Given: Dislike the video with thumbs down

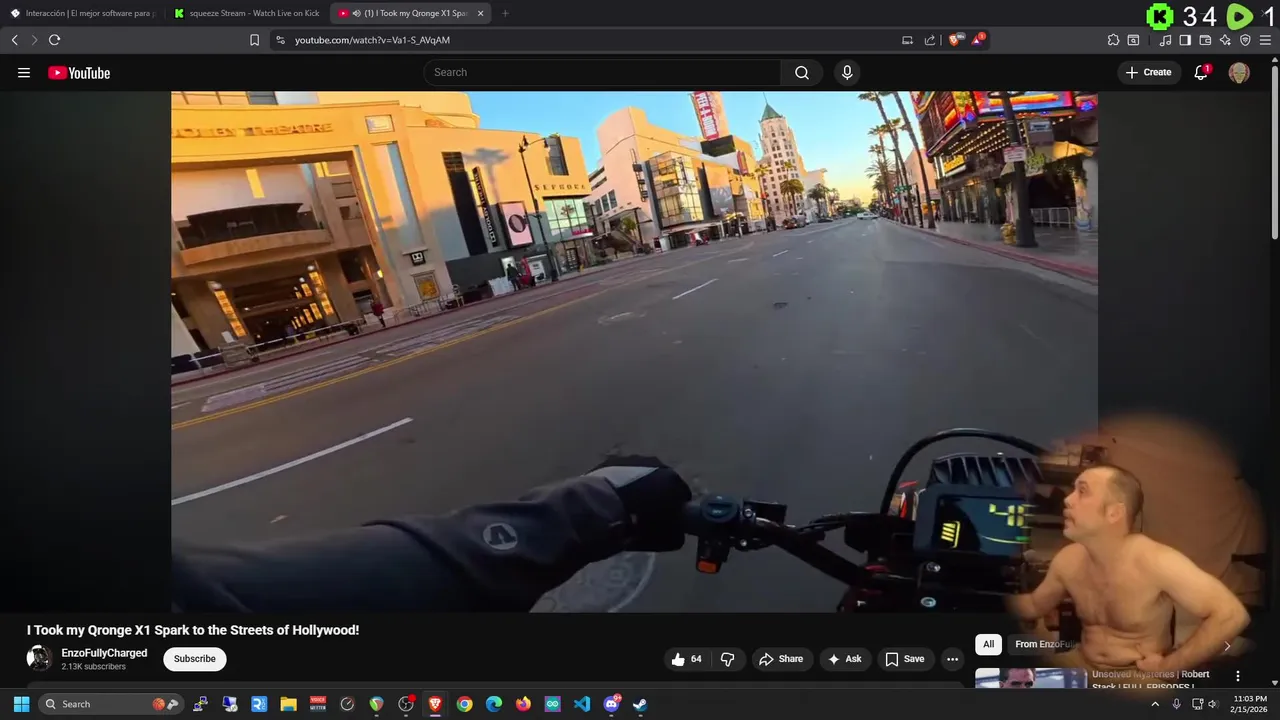Looking at the screenshot, I should click(727, 659).
